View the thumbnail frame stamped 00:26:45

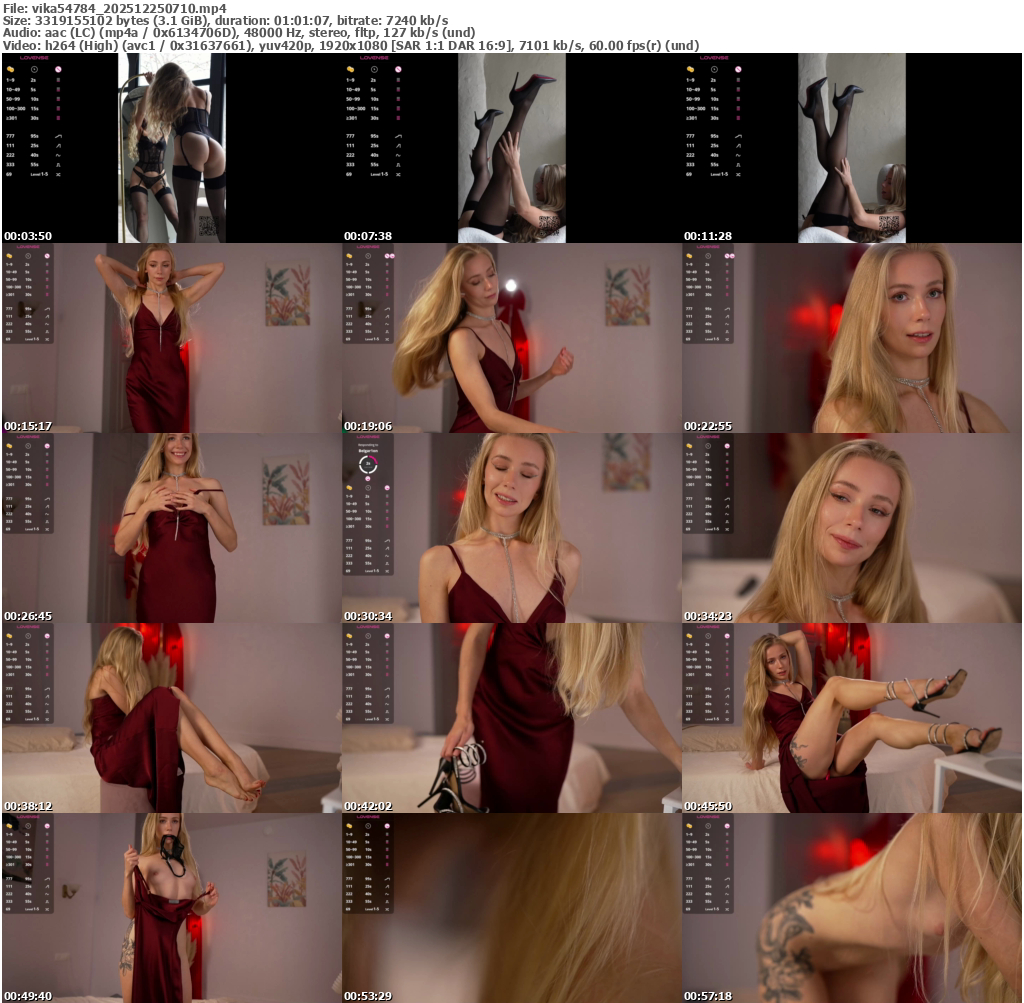pos(171,528)
